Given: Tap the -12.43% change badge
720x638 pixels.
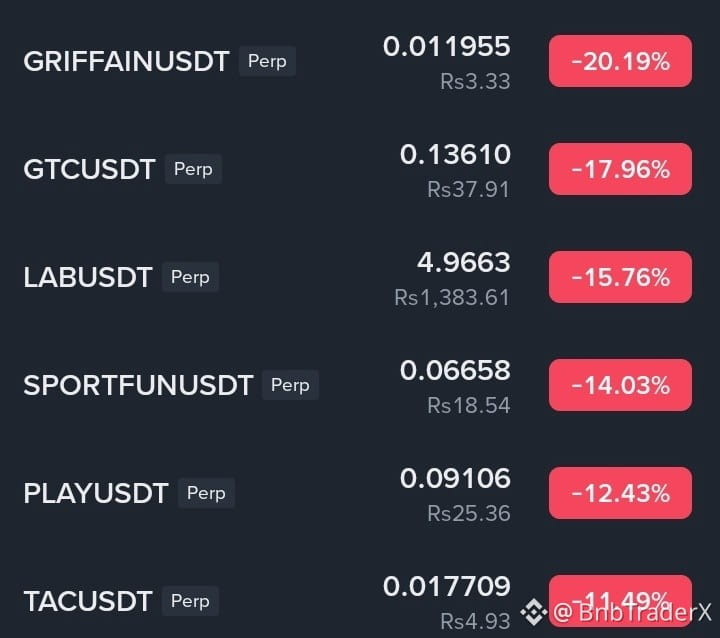Looking at the screenshot, I should 620,493.
